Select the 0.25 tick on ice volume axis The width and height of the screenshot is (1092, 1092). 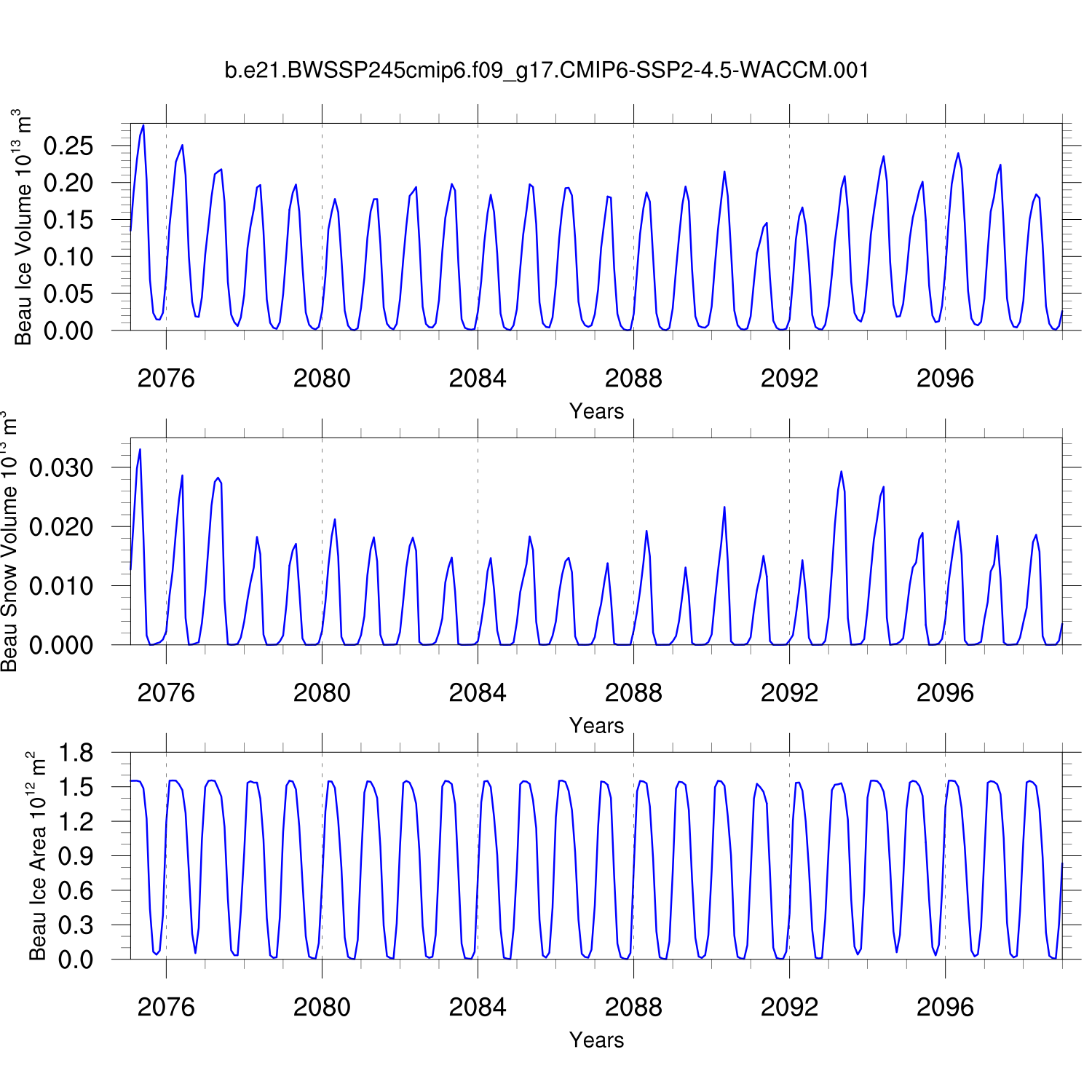click(68, 146)
